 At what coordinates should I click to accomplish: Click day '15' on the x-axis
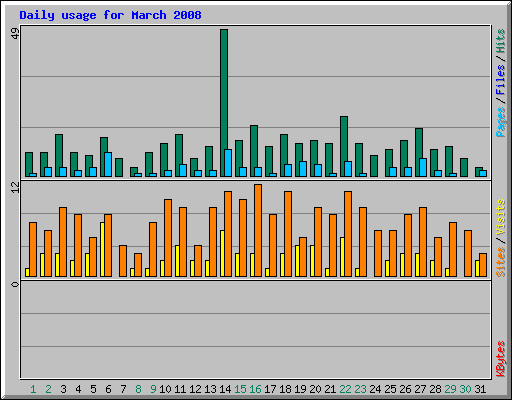pos(240,389)
